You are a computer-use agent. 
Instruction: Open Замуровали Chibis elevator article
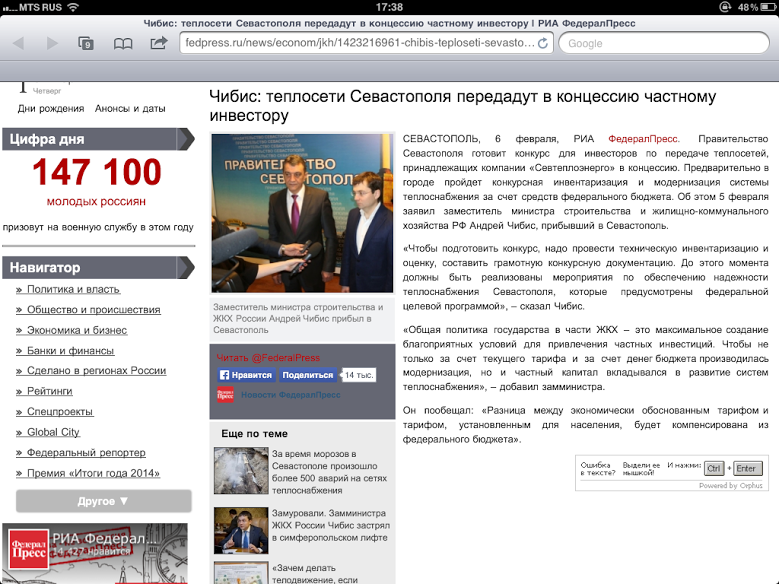(x=331, y=525)
